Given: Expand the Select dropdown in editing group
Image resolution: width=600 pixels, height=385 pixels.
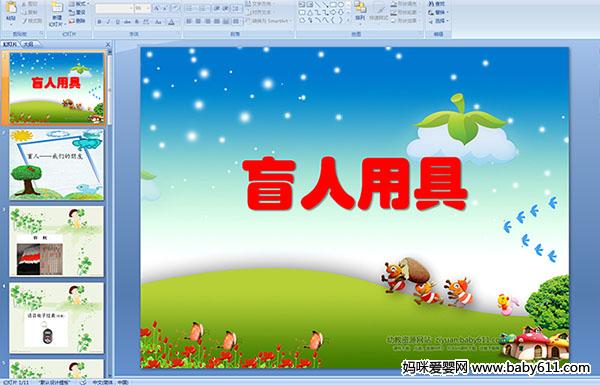Looking at the screenshot, I should click(x=439, y=21).
